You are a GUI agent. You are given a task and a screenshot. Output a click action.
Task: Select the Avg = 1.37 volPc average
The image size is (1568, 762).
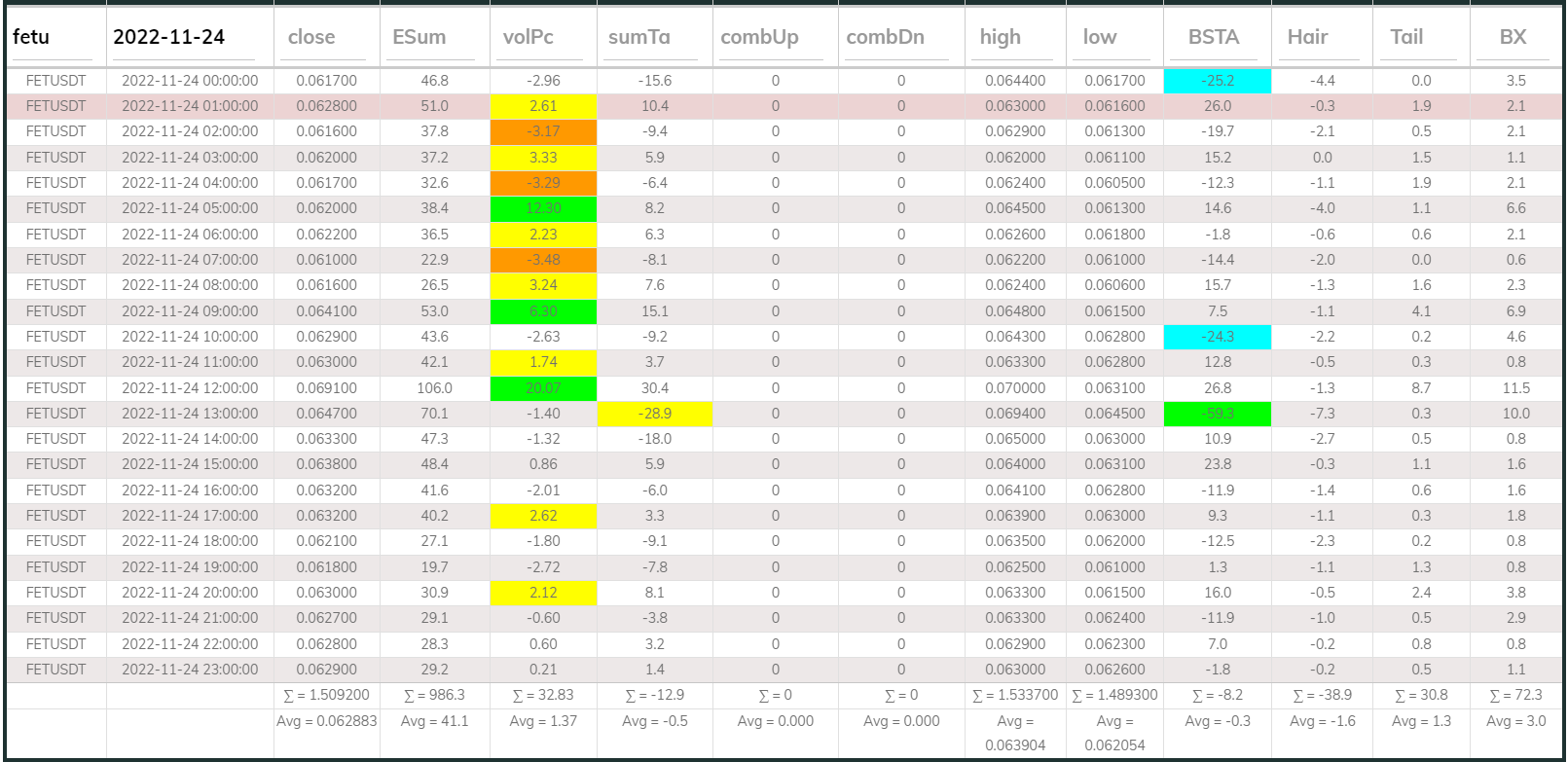tap(543, 721)
